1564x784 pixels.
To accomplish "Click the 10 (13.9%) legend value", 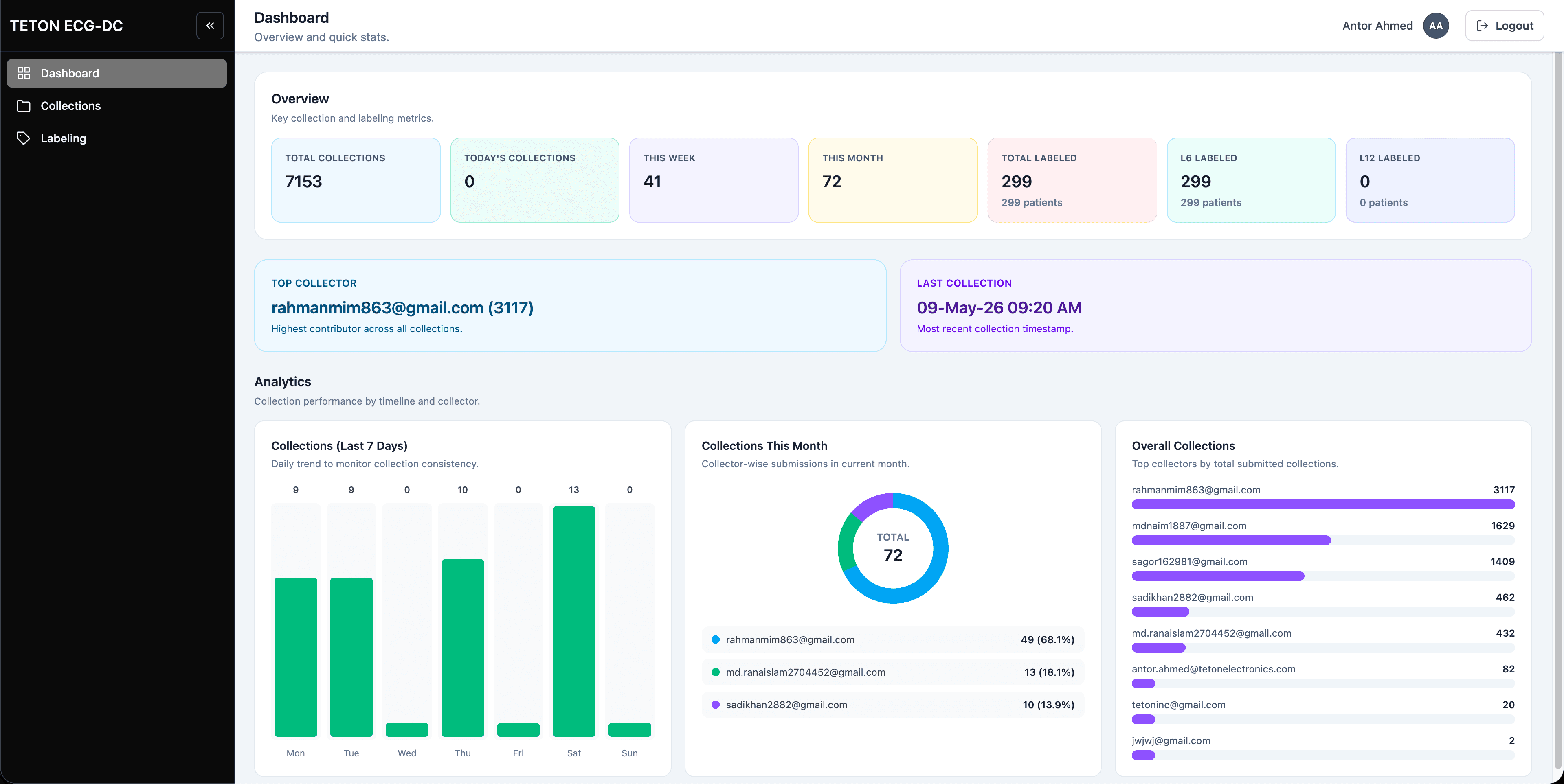I will (x=1048, y=705).
